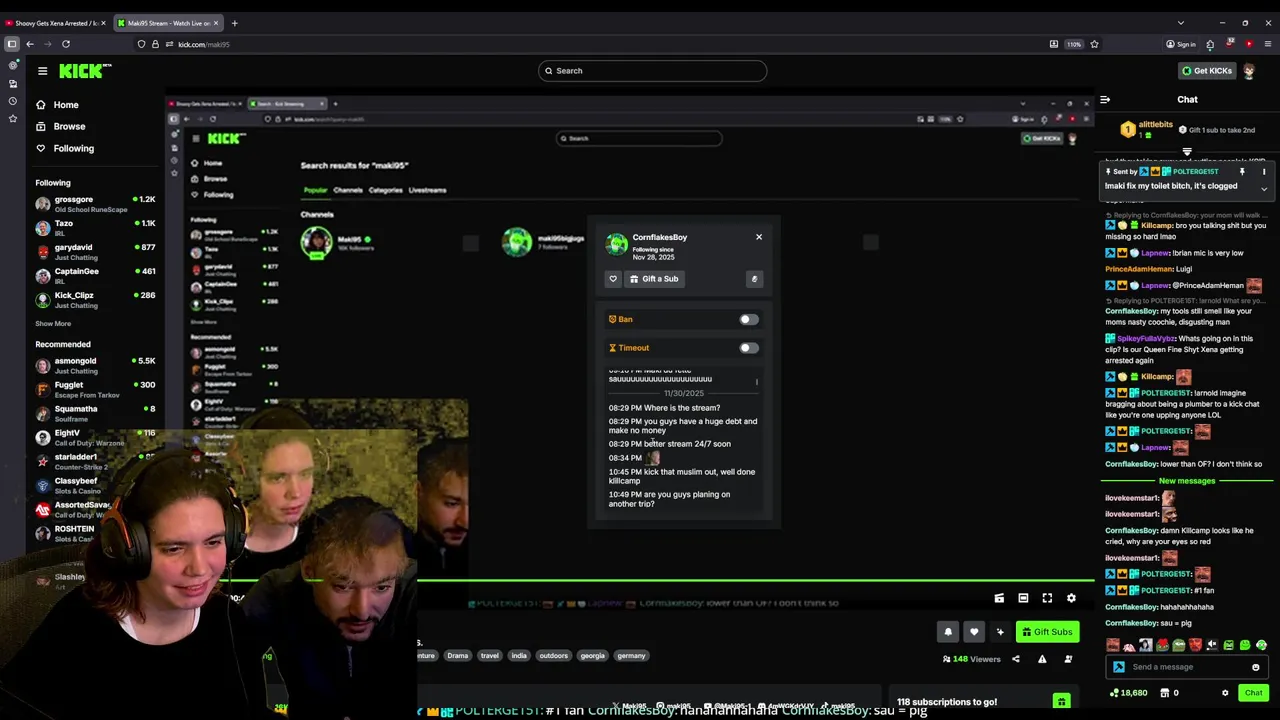Expand the pinned message chevron
This screenshot has width=1280, height=720.
coord(1263,190)
